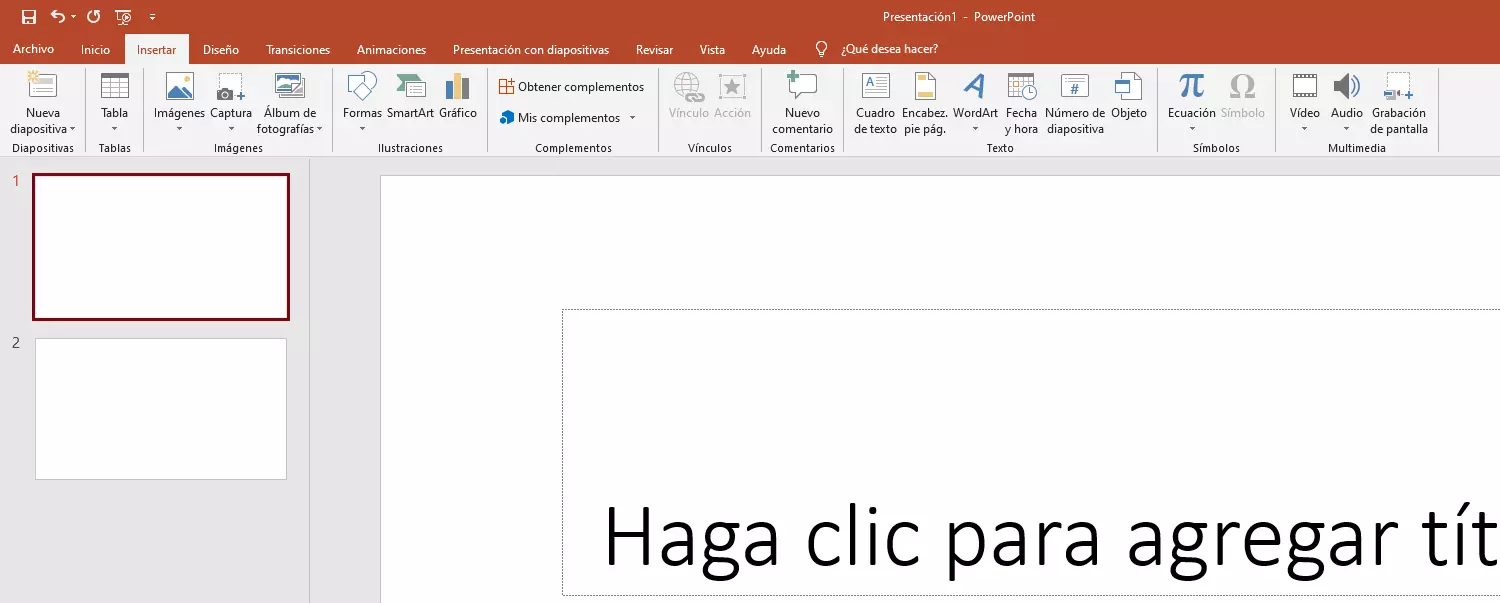The image size is (1500, 603).
Task: Click the ¿Qué desea hacer? search box
Action: point(889,50)
